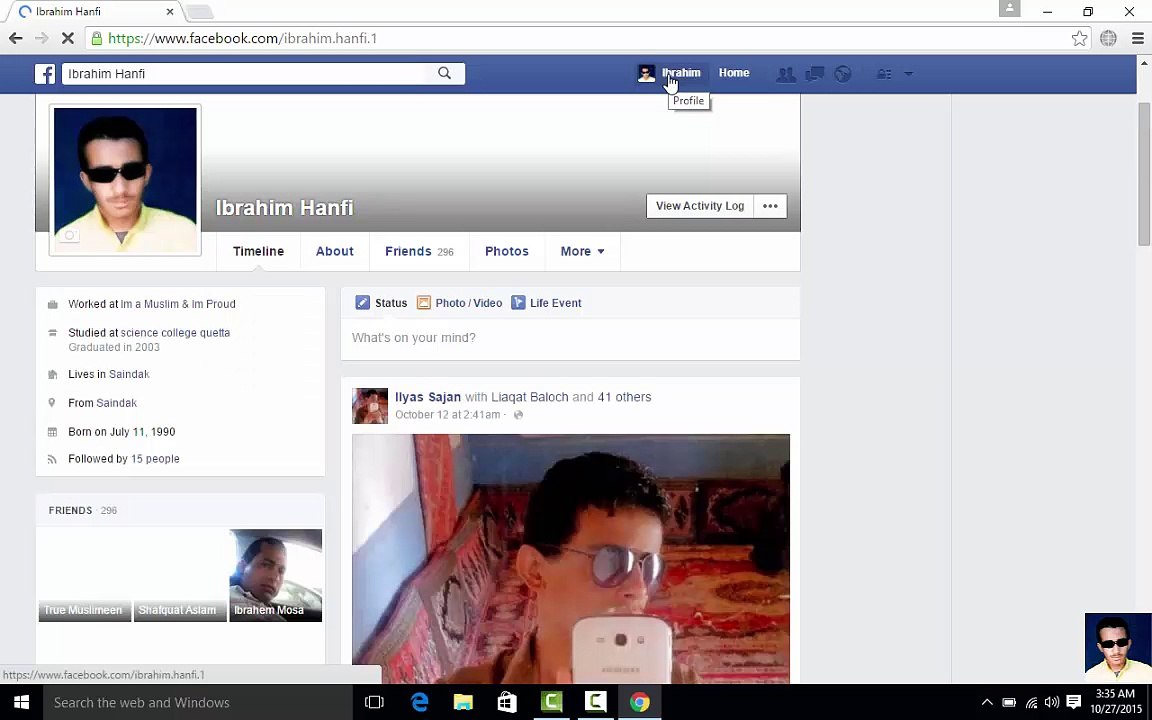The height and width of the screenshot is (720, 1152).
Task: Open Ilyas Sajan's selfie post photo
Action: tap(571, 558)
